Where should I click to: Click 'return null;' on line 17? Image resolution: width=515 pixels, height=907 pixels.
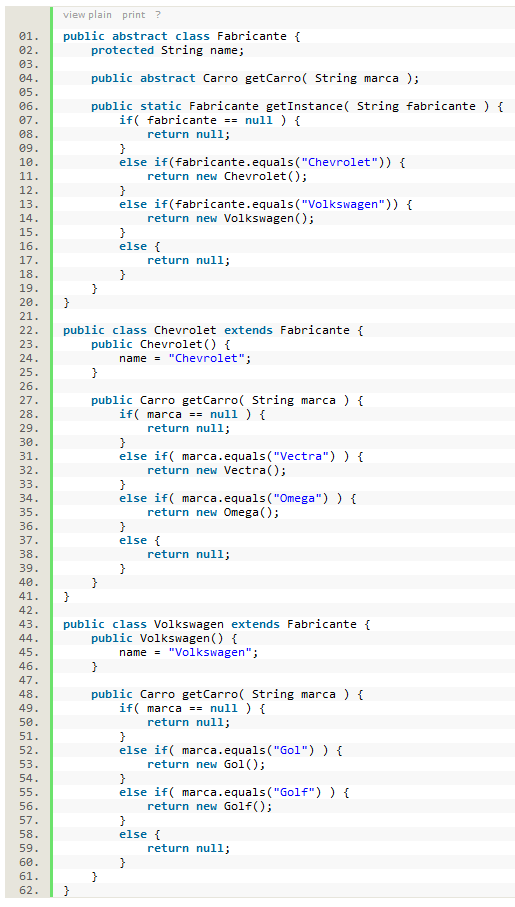(x=189, y=260)
